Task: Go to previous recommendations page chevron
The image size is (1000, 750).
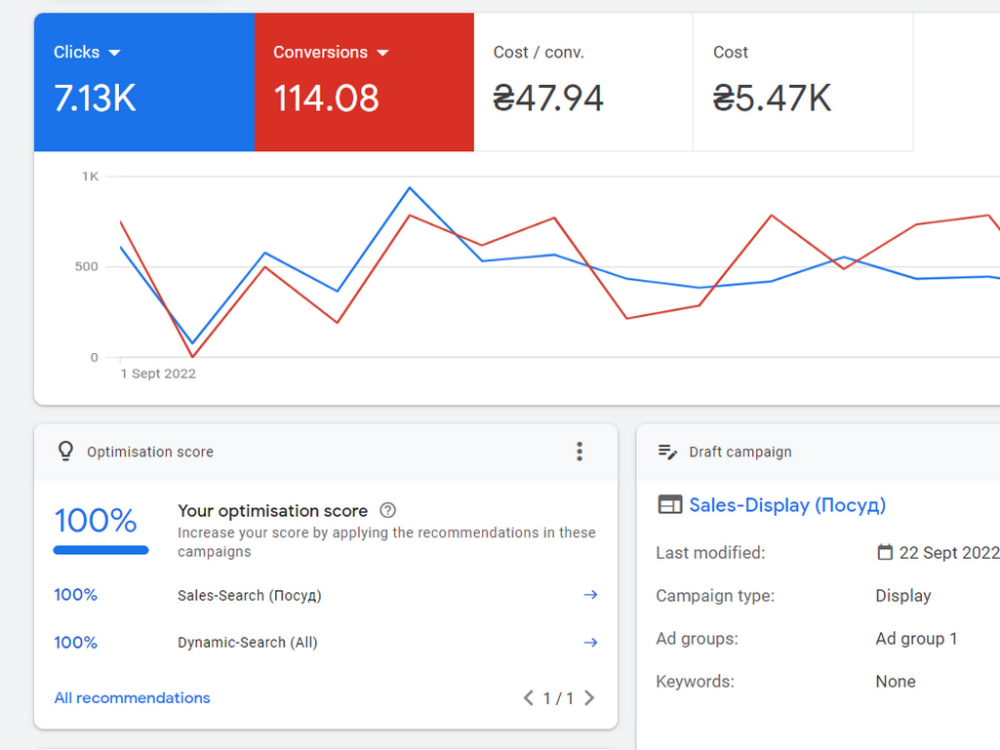Action: (528, 698)
